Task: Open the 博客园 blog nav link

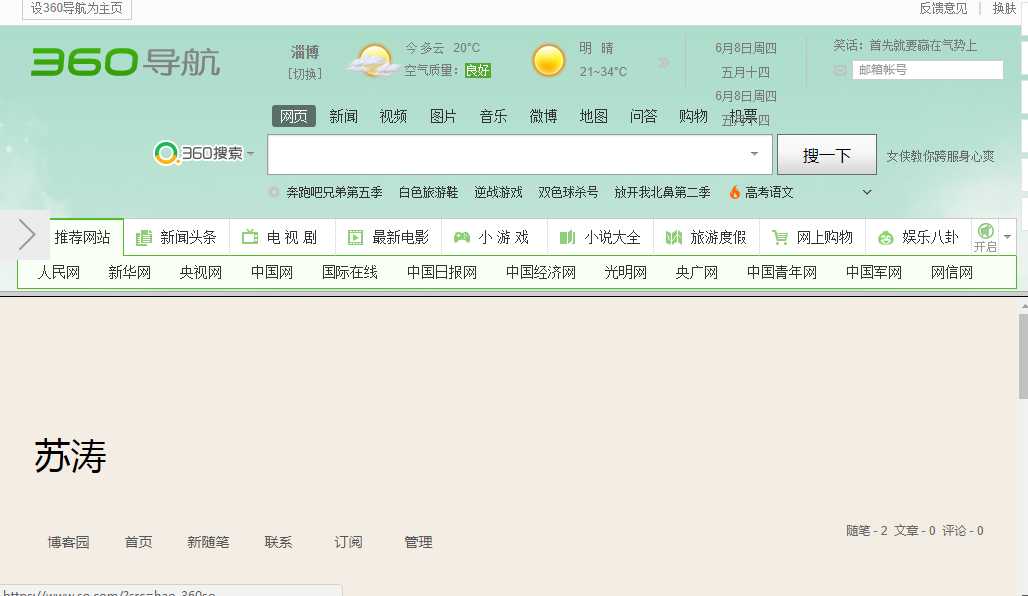Action: 68,542
